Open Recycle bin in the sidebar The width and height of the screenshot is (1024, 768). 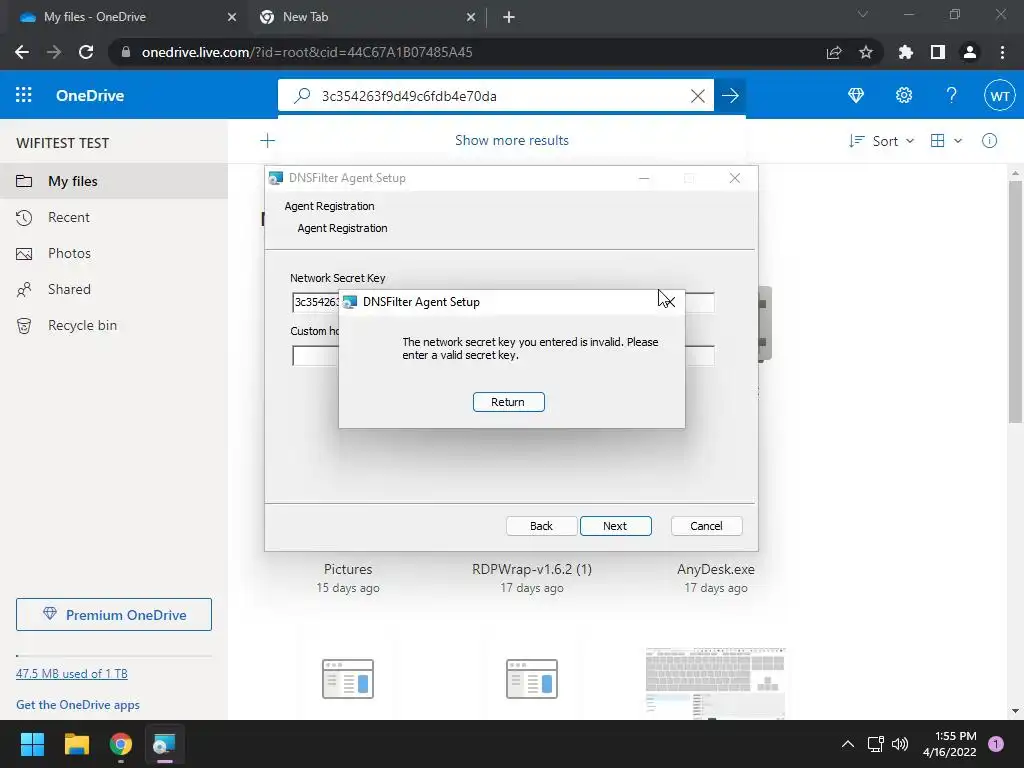pos(114,325)
